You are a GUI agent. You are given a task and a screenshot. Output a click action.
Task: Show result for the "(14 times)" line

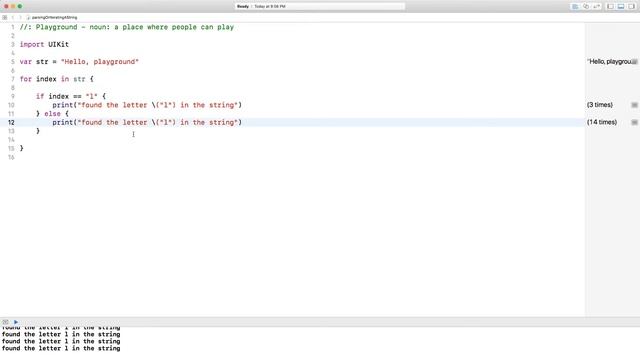[634, 122]
